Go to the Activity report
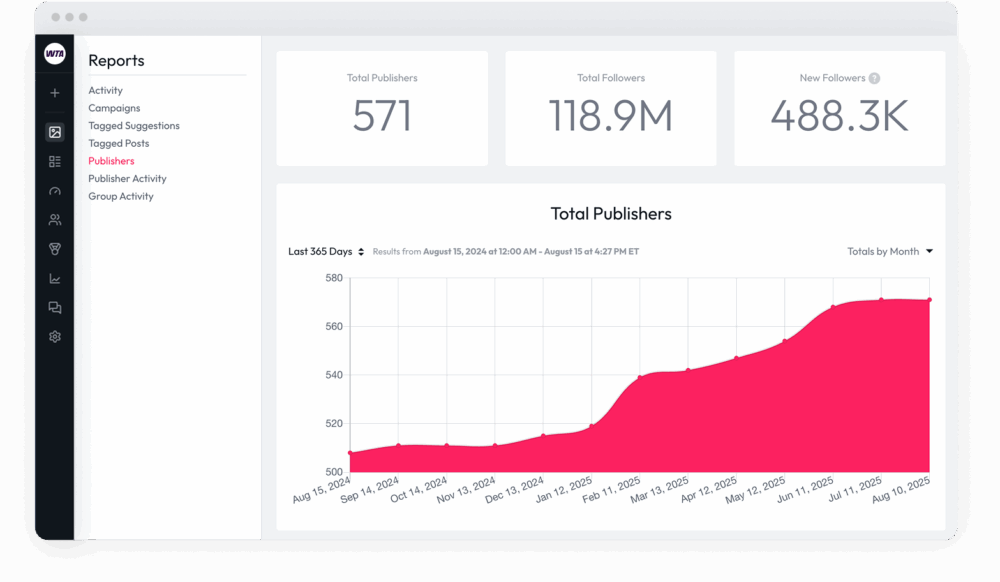 tap(105, 91)
